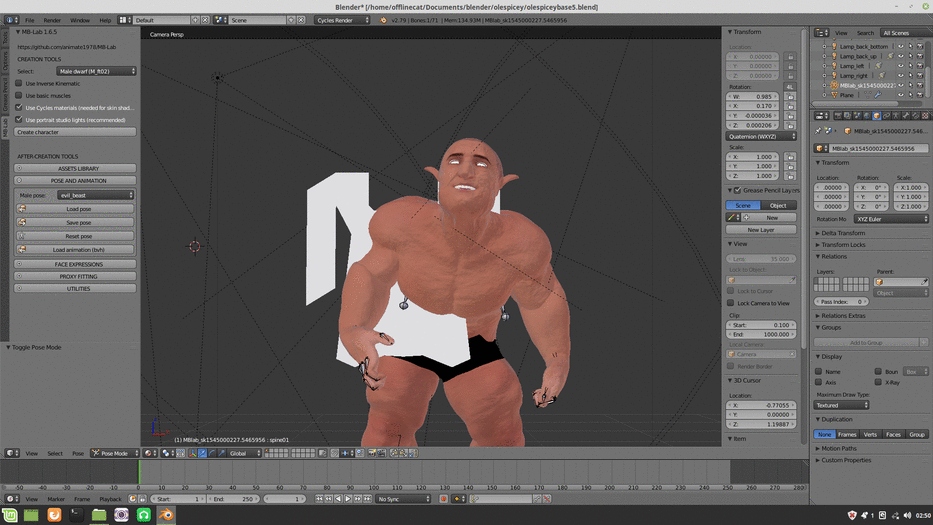This screenshot has width=933, height=525.
Task: Open the Window menu
Action: click(x=80, y=20)
